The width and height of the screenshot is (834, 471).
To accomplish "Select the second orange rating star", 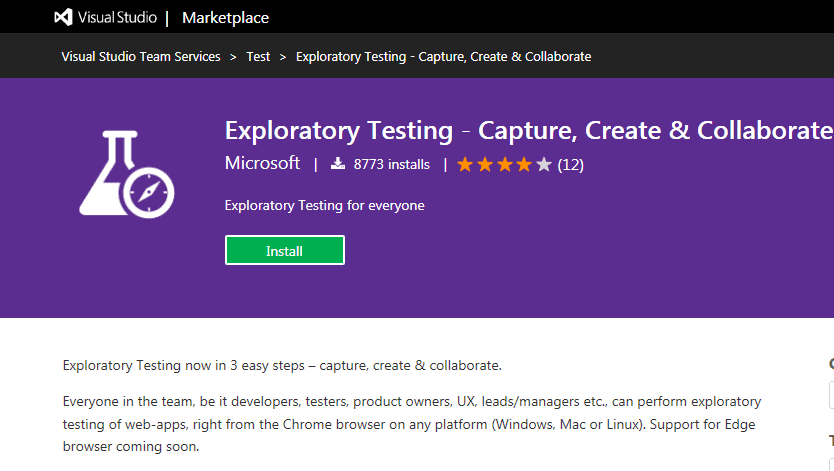I will 485,164.
